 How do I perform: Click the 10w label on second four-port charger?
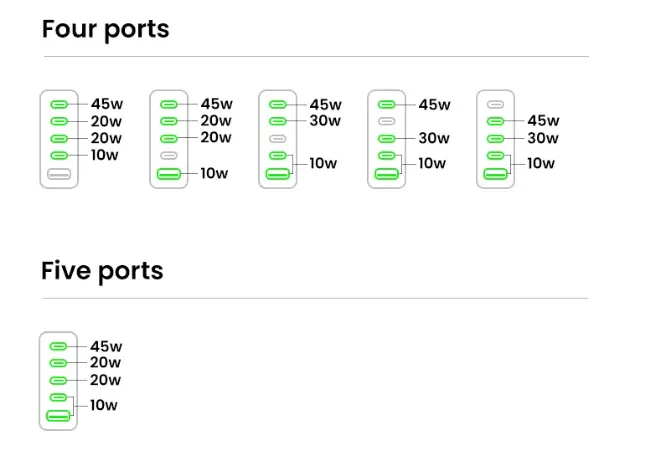coord(214,174)
